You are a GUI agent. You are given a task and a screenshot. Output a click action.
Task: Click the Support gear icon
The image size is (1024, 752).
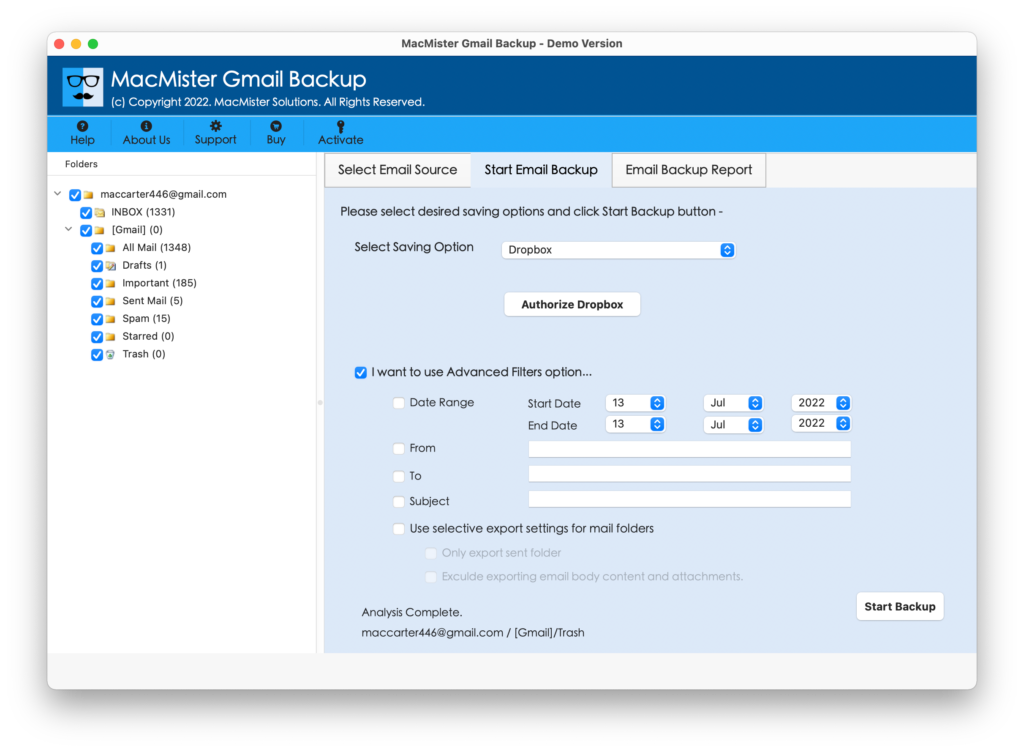(x=215, y=127)
